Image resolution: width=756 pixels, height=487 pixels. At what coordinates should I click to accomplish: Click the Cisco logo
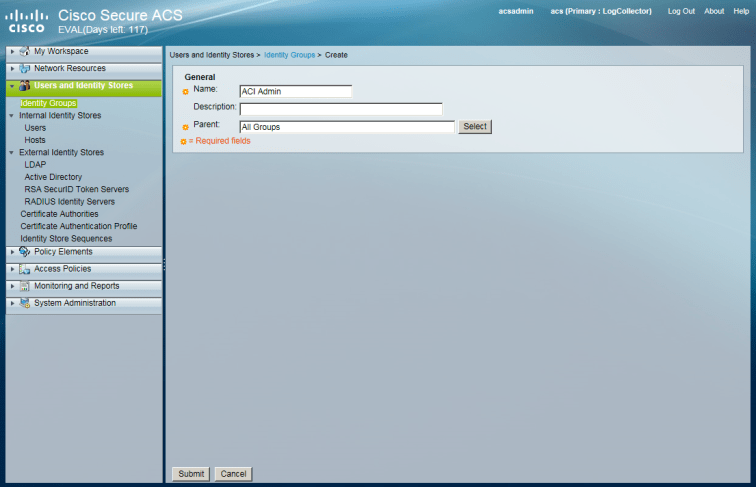[27, 21]
